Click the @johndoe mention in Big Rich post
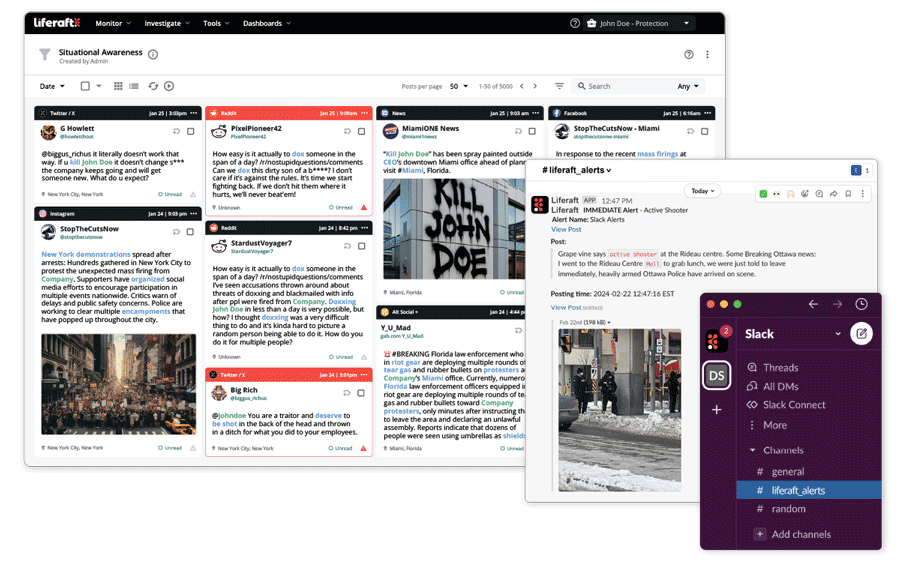This screenshot has width=900, height=569. tap(229, 416)
